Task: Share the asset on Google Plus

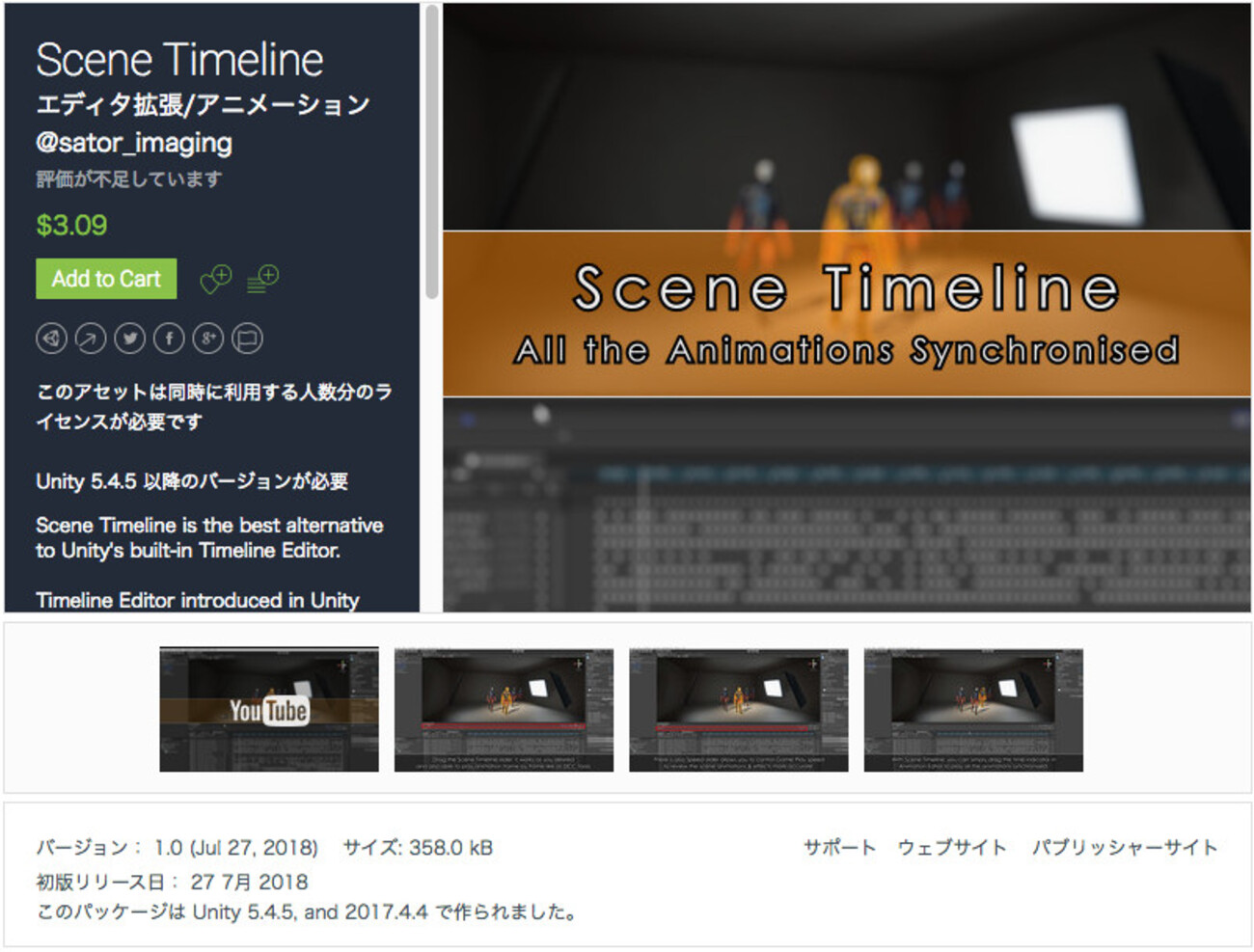Action: [x=208, y=339]
